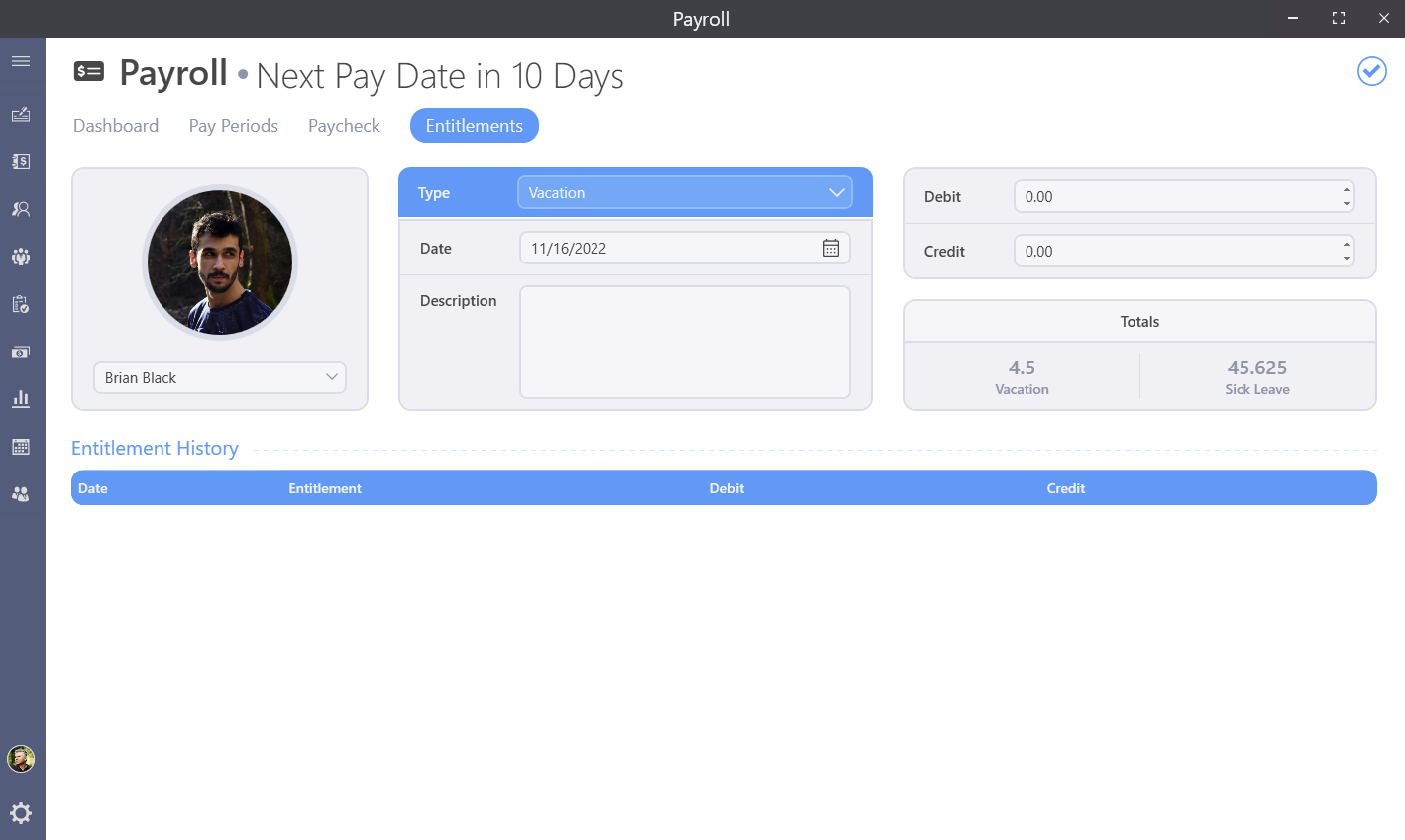Open the hamburger menu in the sidebar
Image resolution: width=1405 pixels, height=840 pixels.
click(21, 62)
